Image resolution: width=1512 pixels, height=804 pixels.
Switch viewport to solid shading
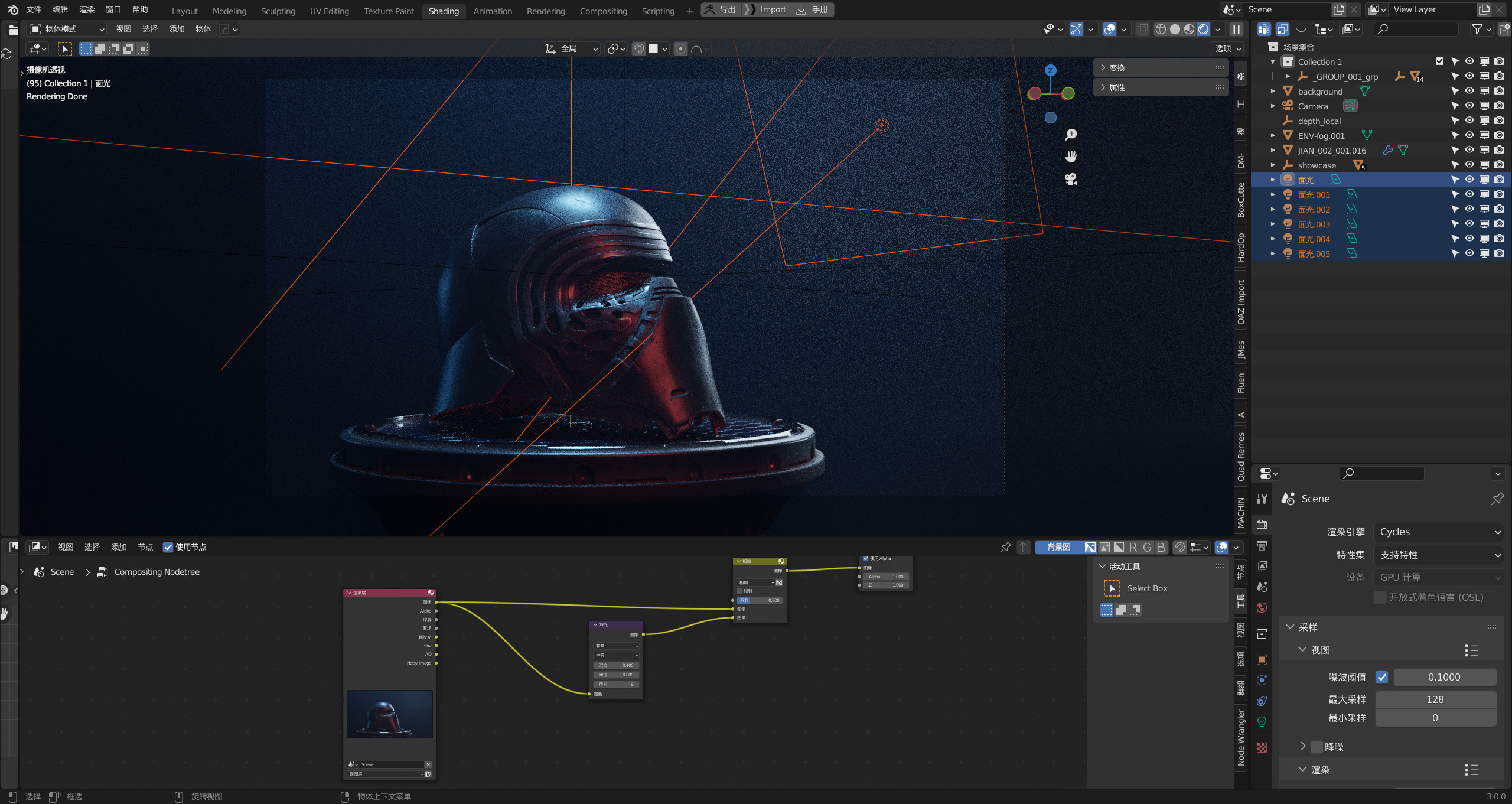click(1175, 30)
